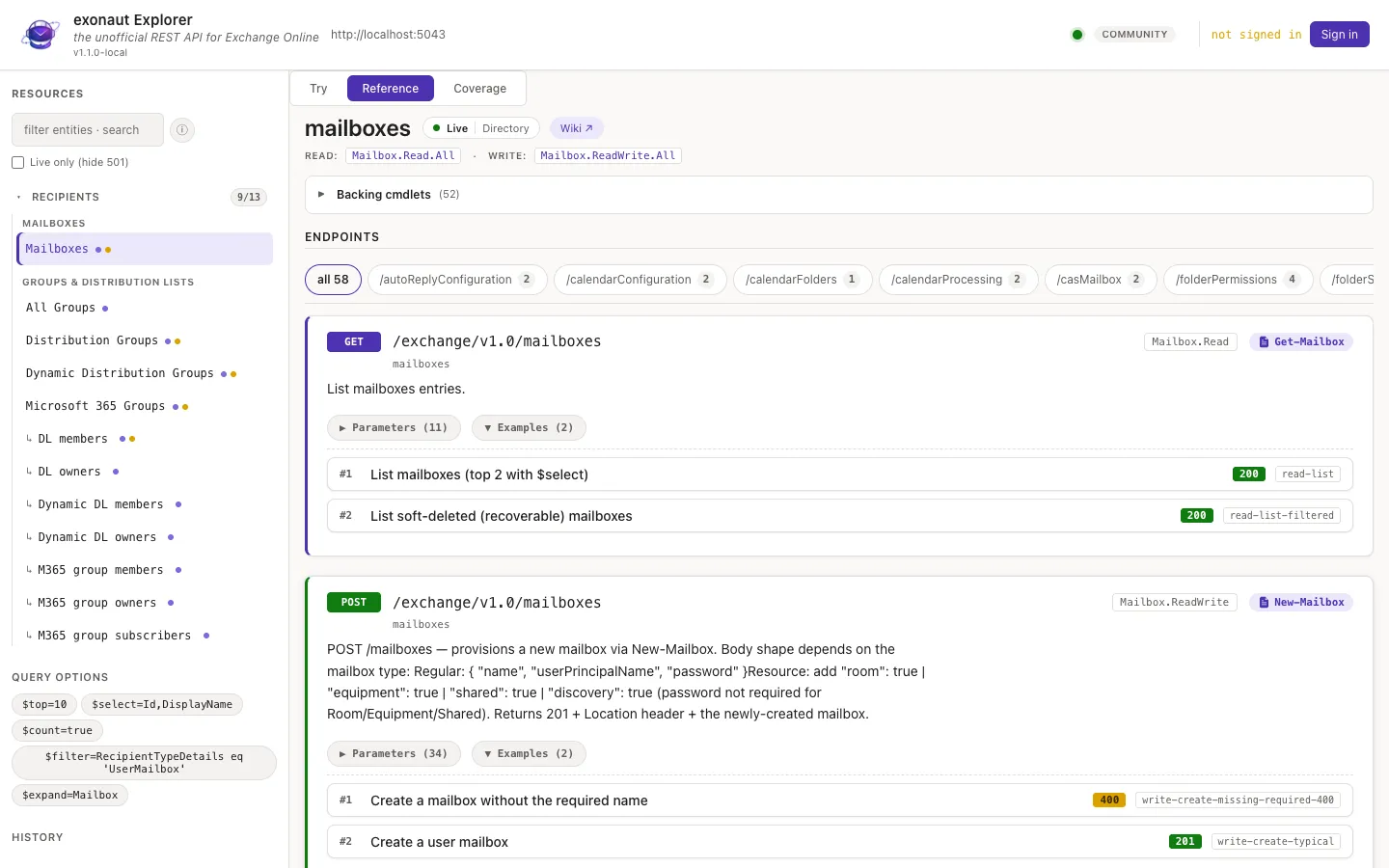Image resolution: width=1389 pixels, height=868 pixels.
Task: Open Microsoft 365 Groups resource
Action: pos(146,406)
